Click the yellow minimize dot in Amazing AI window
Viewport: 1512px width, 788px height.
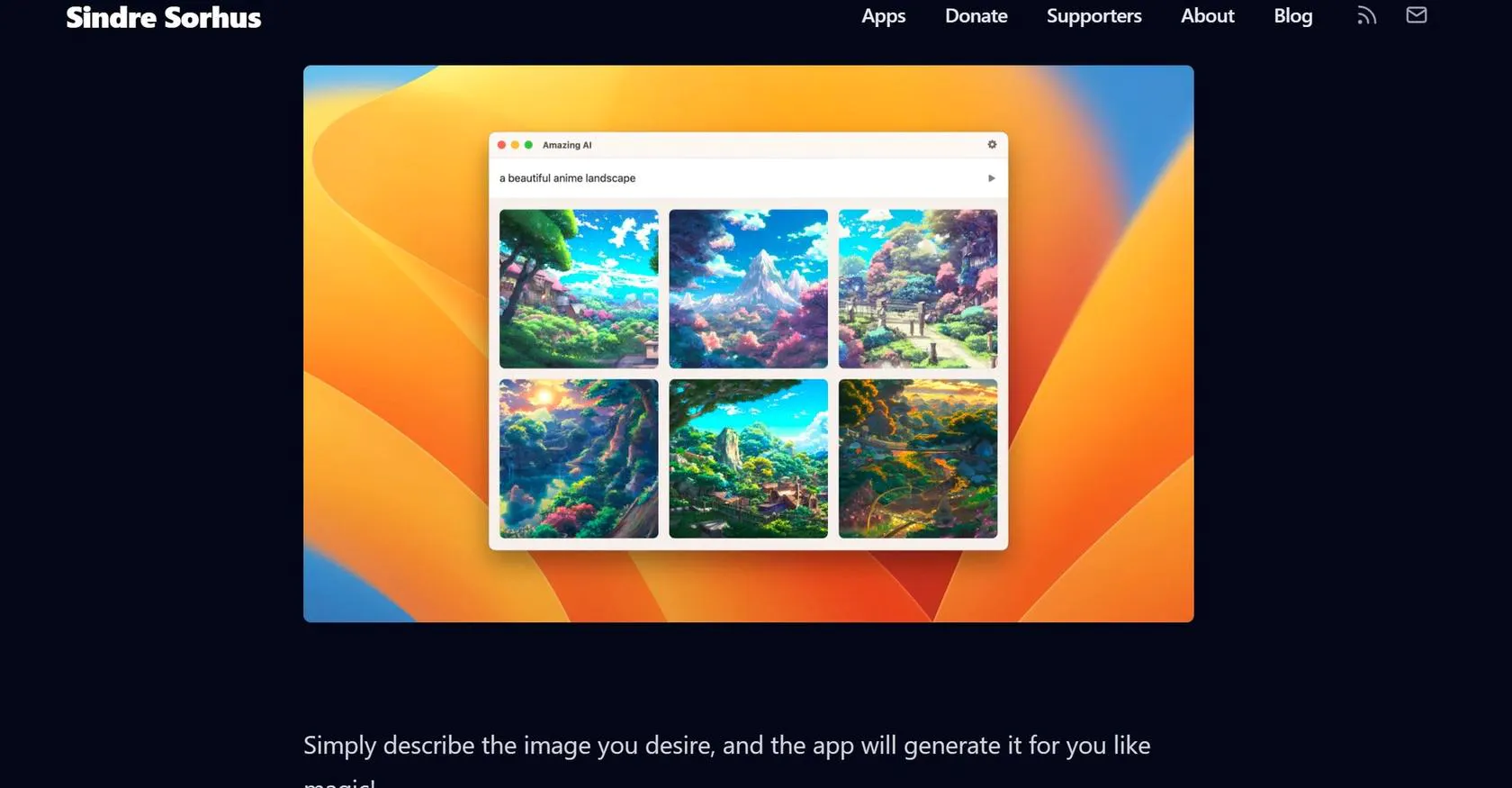tap(515, 145)
